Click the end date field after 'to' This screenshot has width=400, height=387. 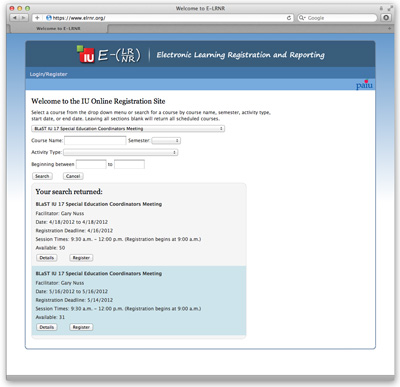tap(129, 164)
